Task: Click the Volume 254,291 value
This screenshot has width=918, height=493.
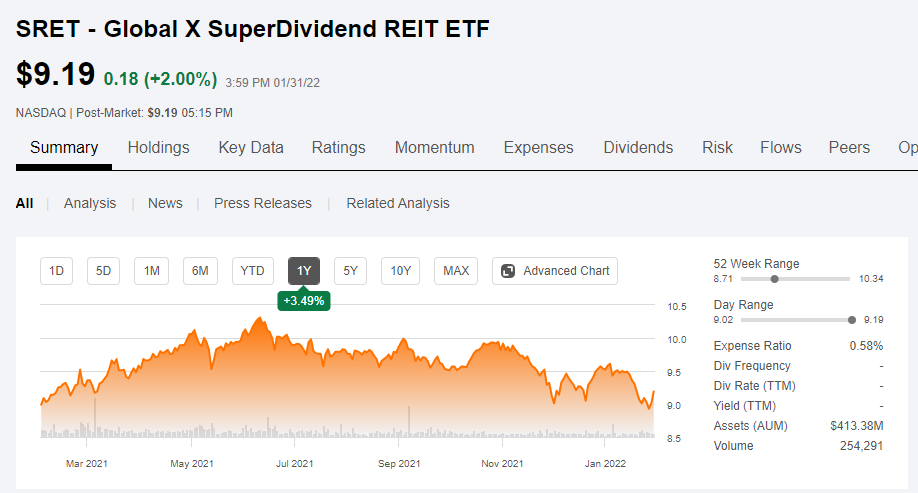Action: (x=861, y=446)
